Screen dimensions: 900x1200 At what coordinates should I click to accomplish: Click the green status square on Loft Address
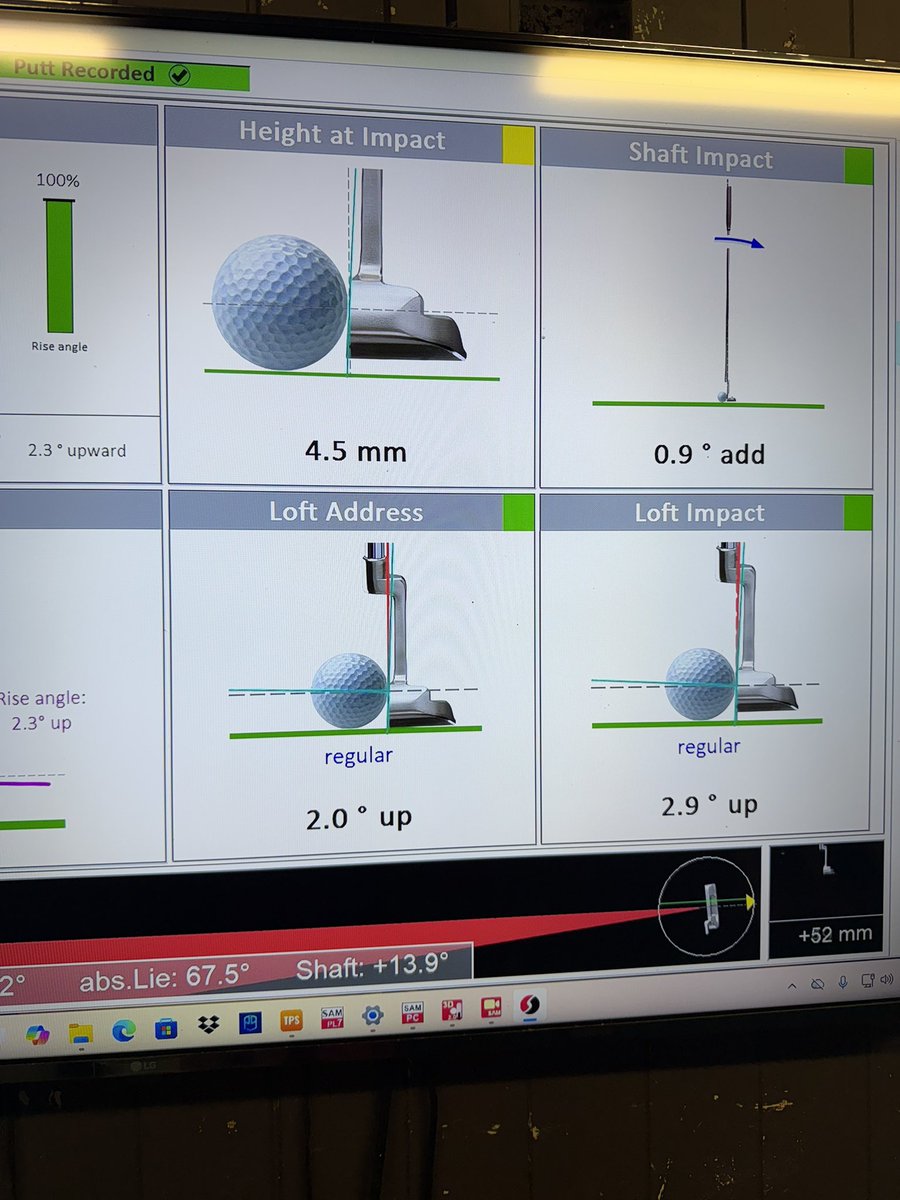[518, 512]
